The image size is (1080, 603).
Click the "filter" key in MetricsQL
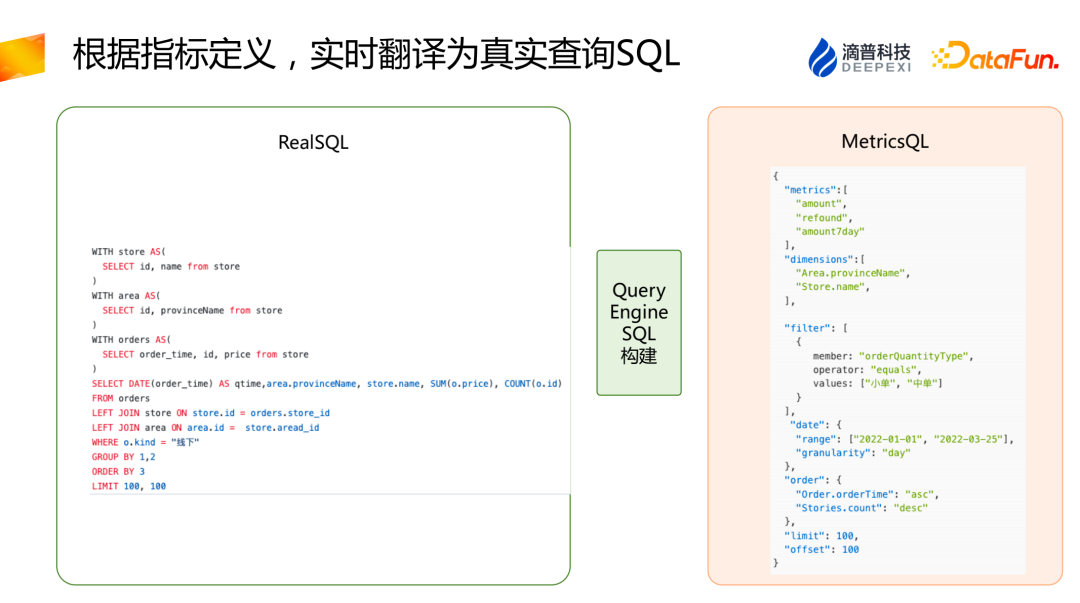pyautogui.click(x=807, y=328)
